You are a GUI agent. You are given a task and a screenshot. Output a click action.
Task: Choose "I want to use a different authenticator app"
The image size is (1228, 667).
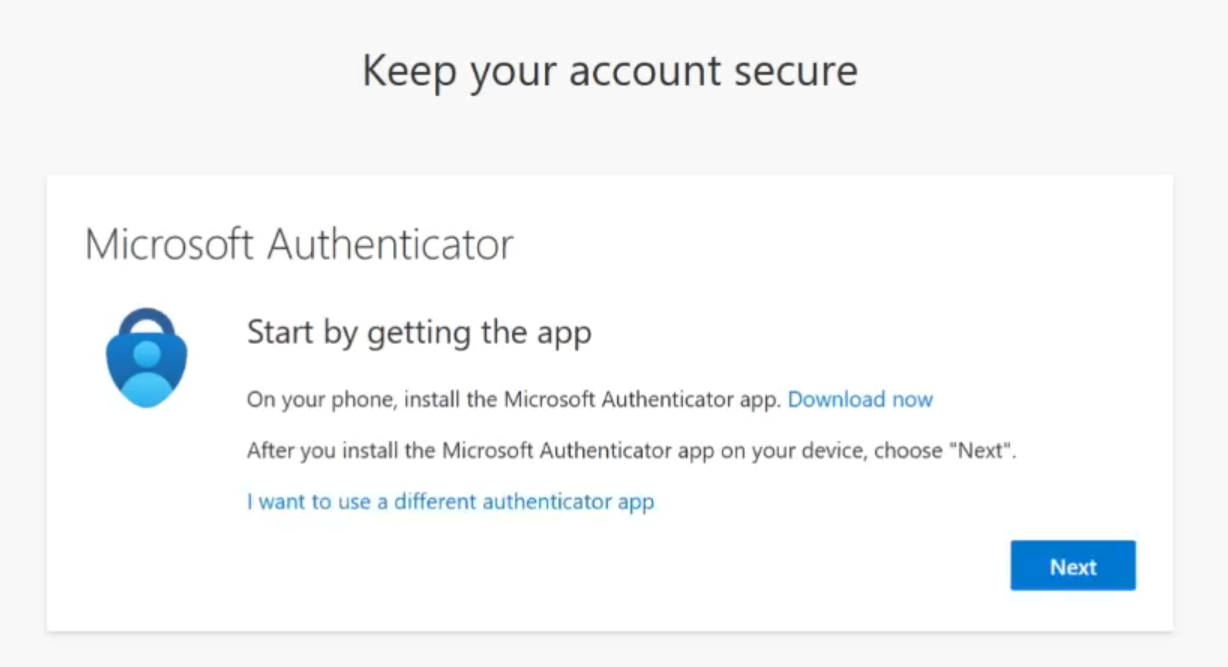point(450,501)
